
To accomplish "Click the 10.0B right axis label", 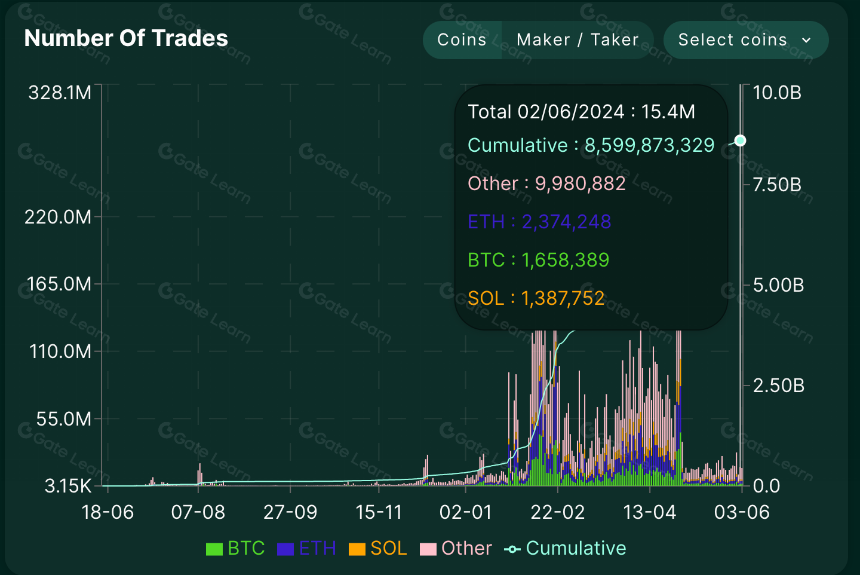I will [777, 93].
